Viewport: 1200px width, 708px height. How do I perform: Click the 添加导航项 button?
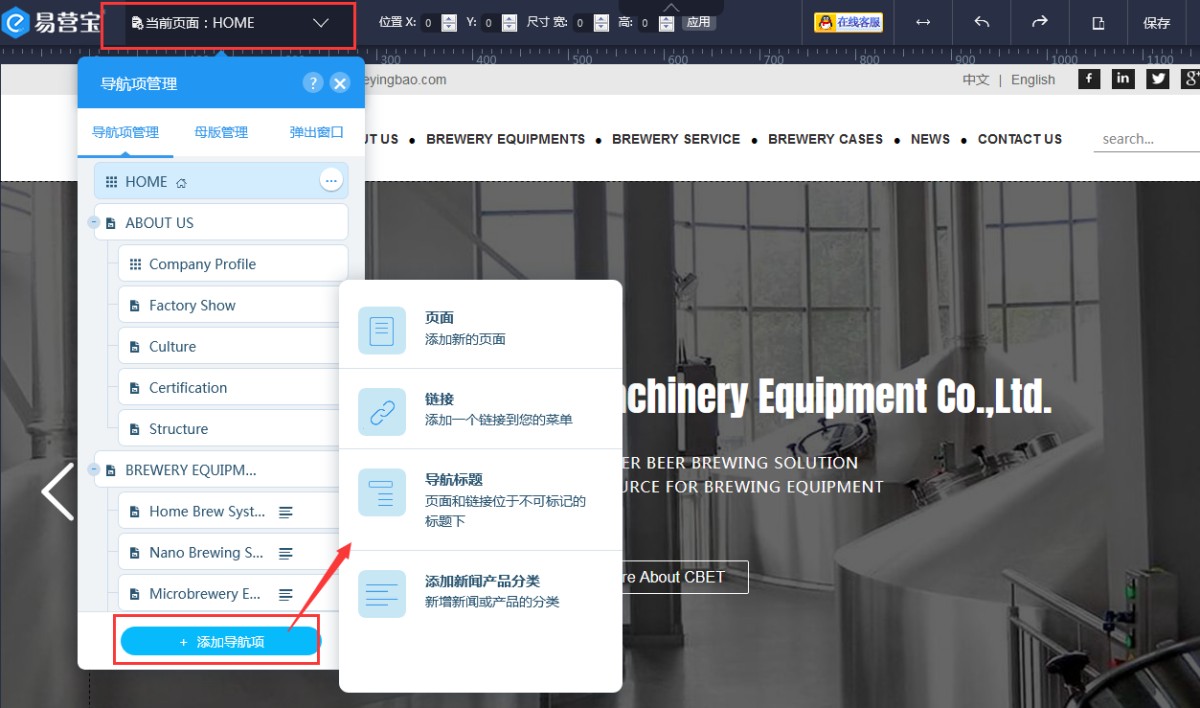pos(220,642)
